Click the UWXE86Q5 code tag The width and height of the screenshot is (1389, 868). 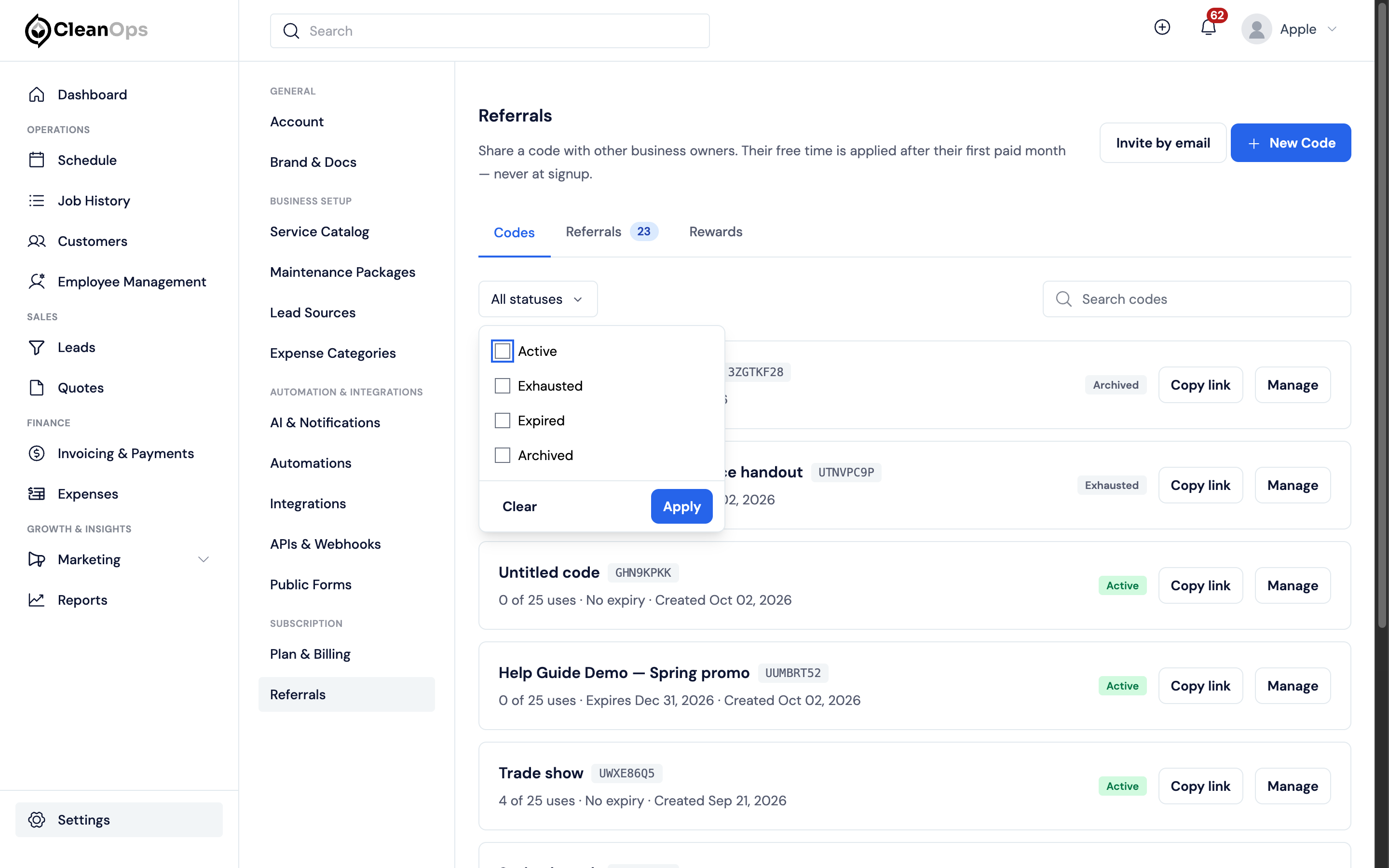click(x=626, y=773)
